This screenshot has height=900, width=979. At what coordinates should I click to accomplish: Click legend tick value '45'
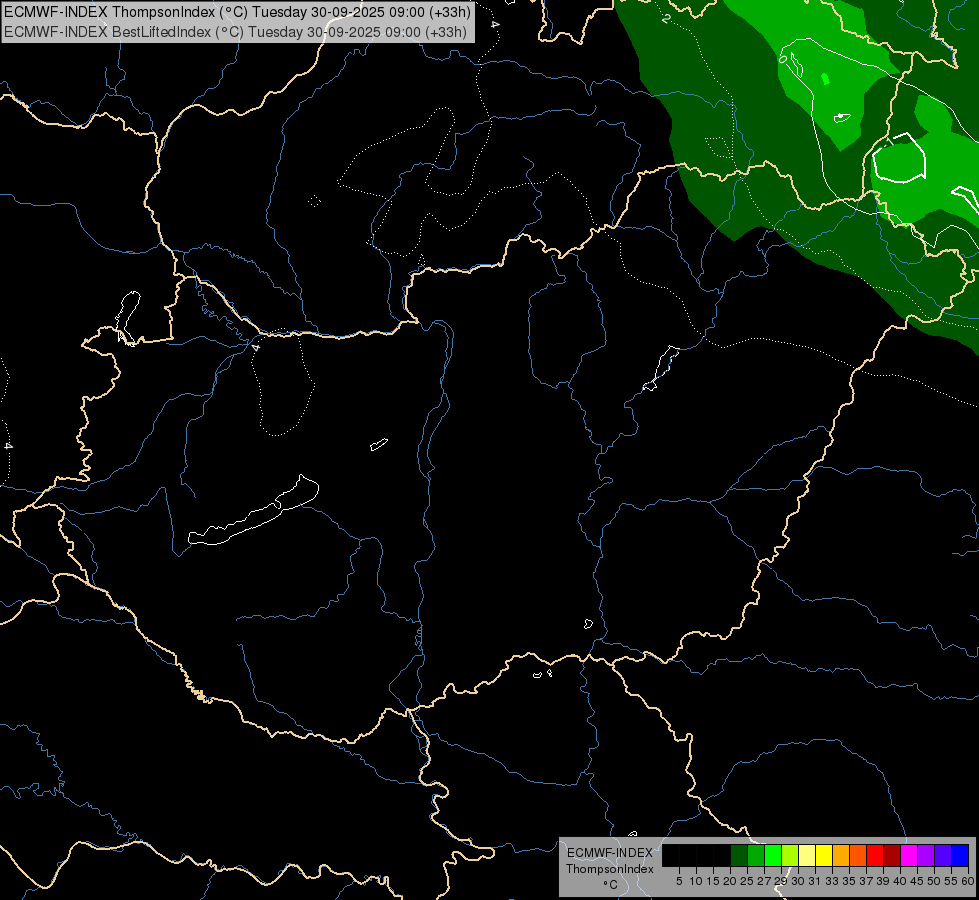point(917,881)
